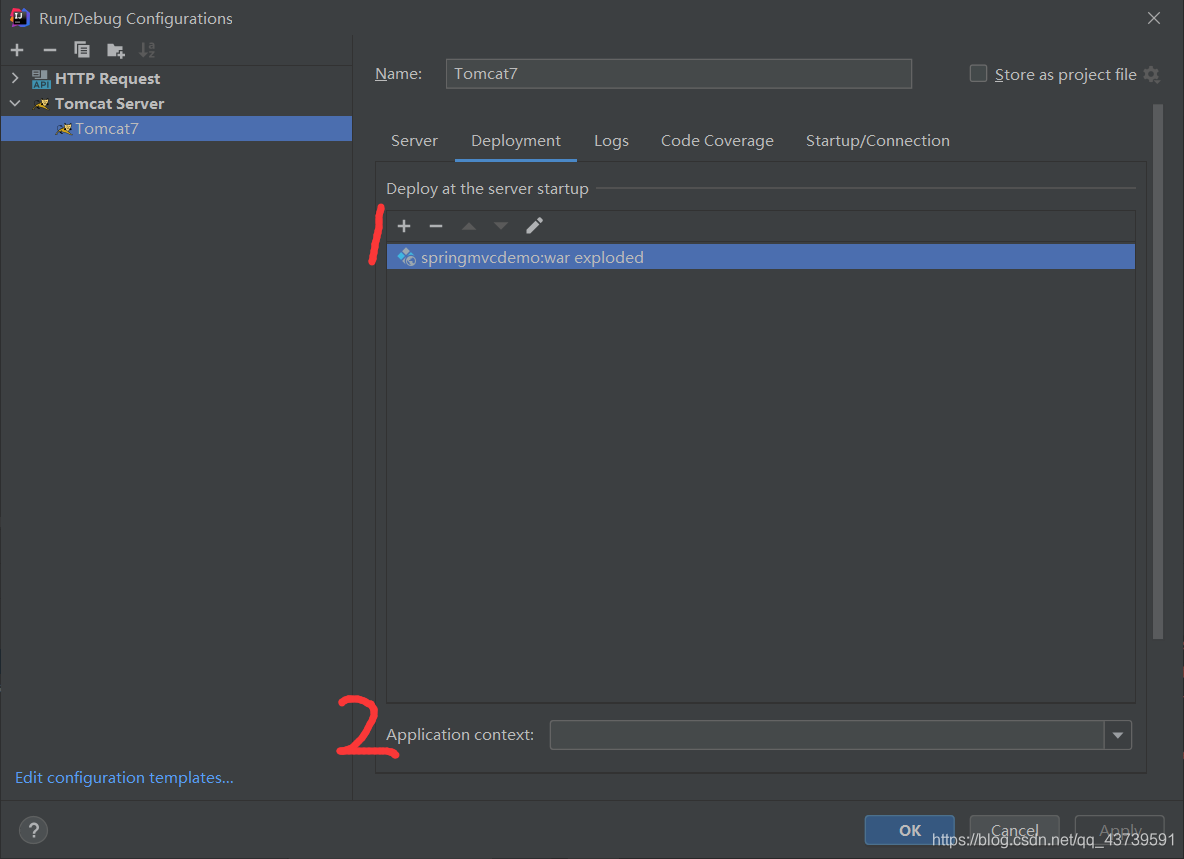This screenshot has height=859, width=1184.
Task: Open Edit configuration templates
Action: tap(123, 777)
